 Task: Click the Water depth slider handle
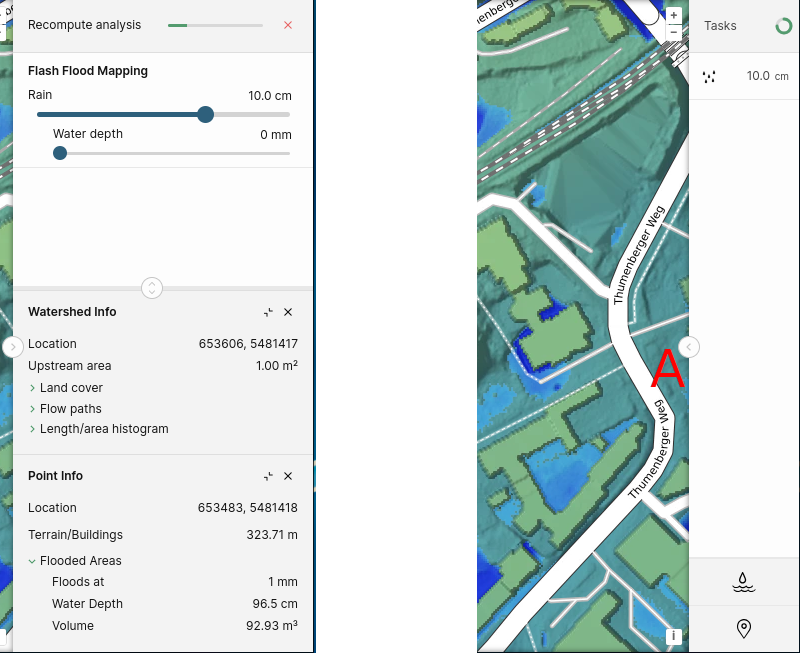(x=60, y=153)
